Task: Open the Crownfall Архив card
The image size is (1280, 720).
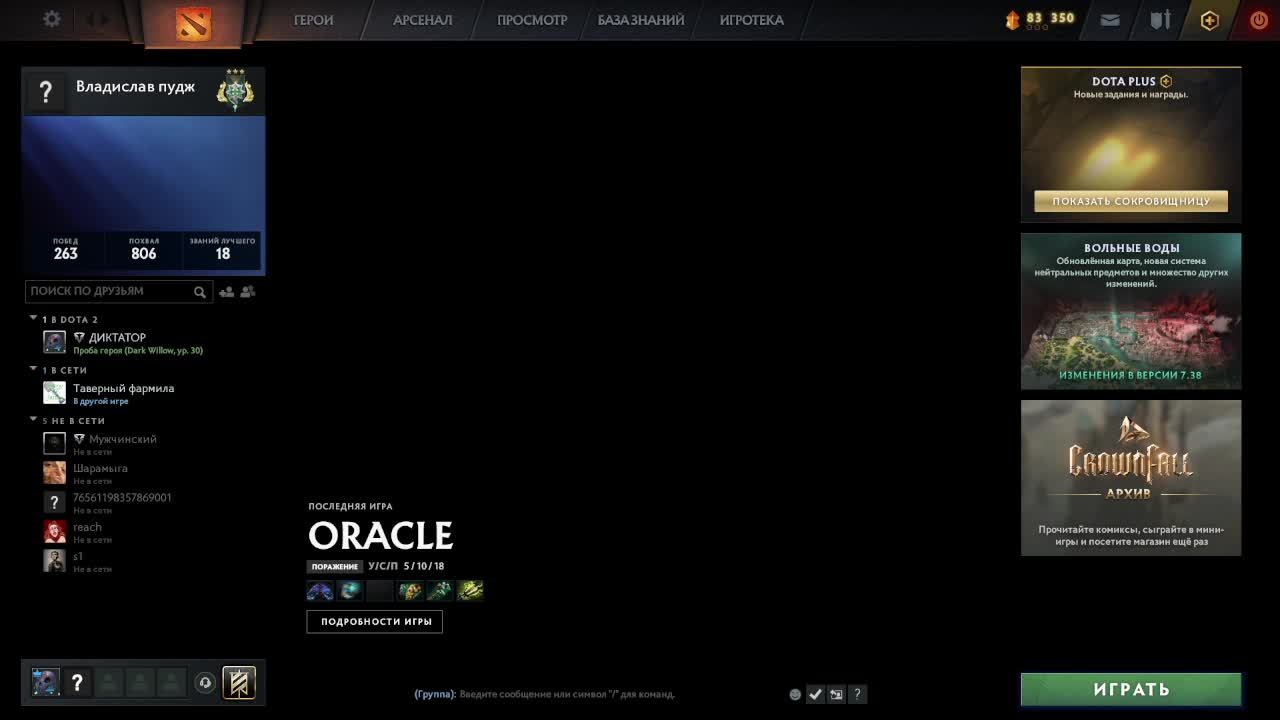Action: coord(1131,478)
